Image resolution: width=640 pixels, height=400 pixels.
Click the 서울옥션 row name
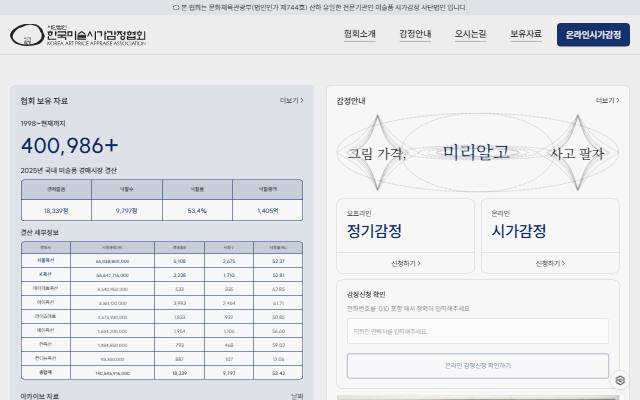tap(46, 260)
